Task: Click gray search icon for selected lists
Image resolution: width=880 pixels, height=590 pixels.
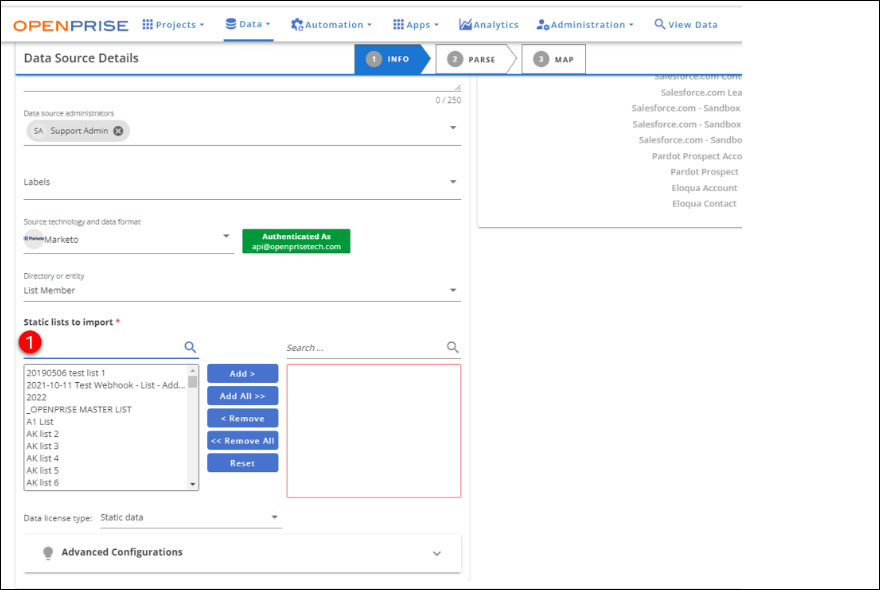Action: (452, 347)
